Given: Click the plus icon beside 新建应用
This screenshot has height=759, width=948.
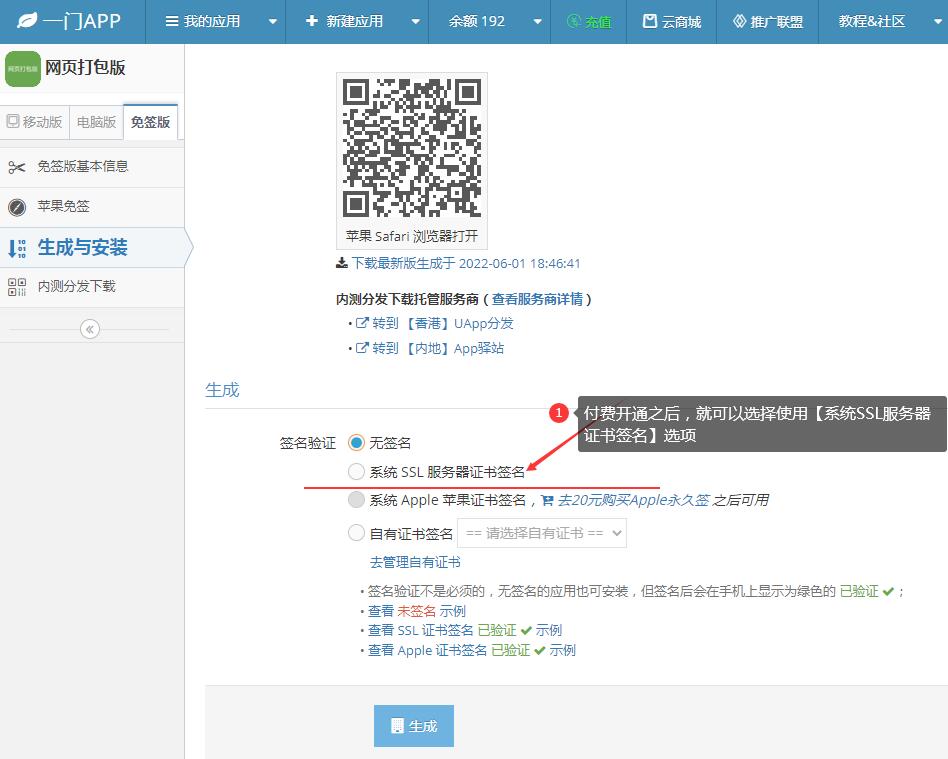Looking at the screenshot, I should 311,21.
